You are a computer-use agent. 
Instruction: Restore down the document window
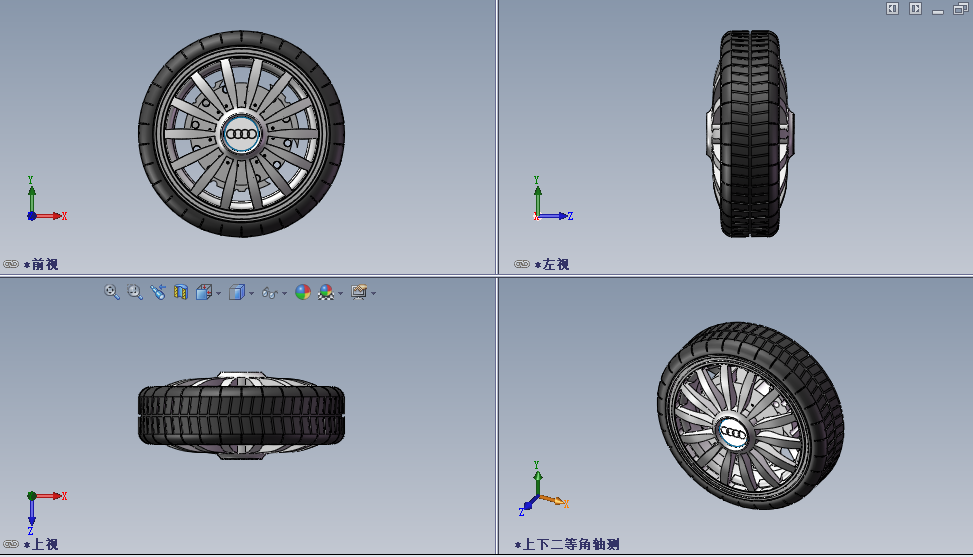961,8
